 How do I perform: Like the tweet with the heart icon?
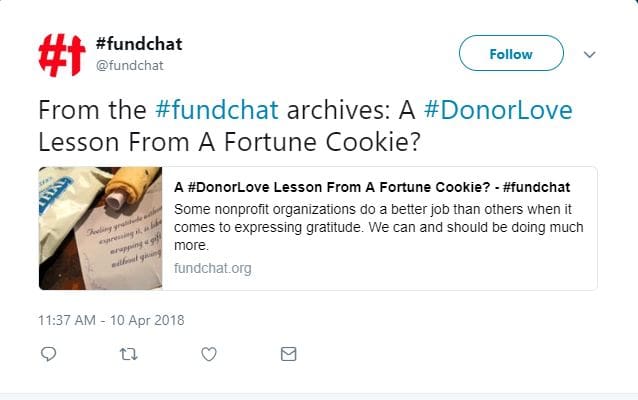click(208, 354)
